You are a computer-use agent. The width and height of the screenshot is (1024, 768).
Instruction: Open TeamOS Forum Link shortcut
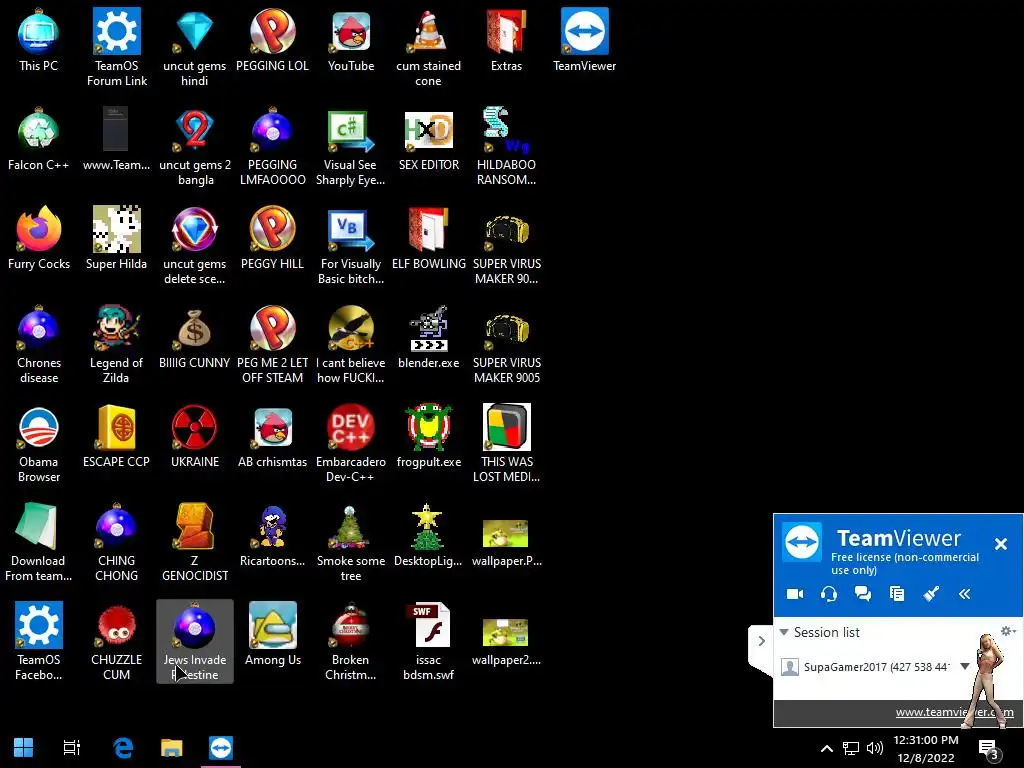point(116,47)
